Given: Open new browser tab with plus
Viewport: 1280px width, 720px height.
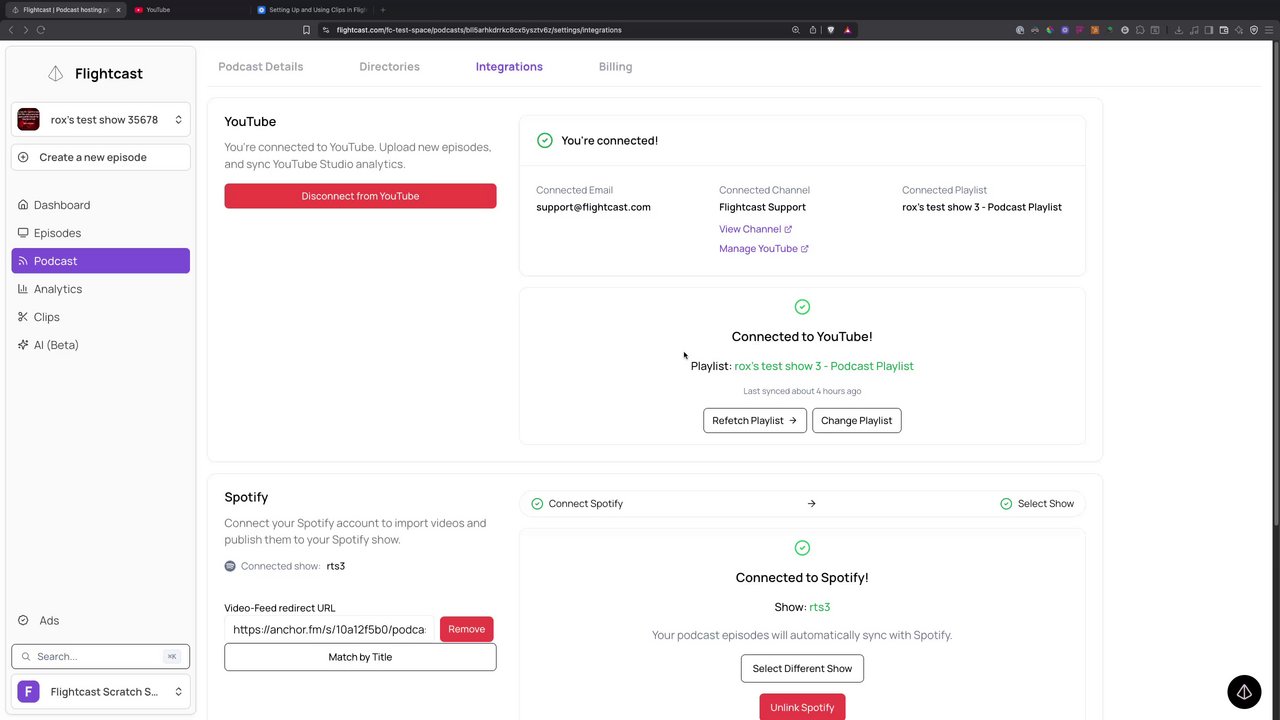Looking at the screenshot, I should (x=382, y=10).
